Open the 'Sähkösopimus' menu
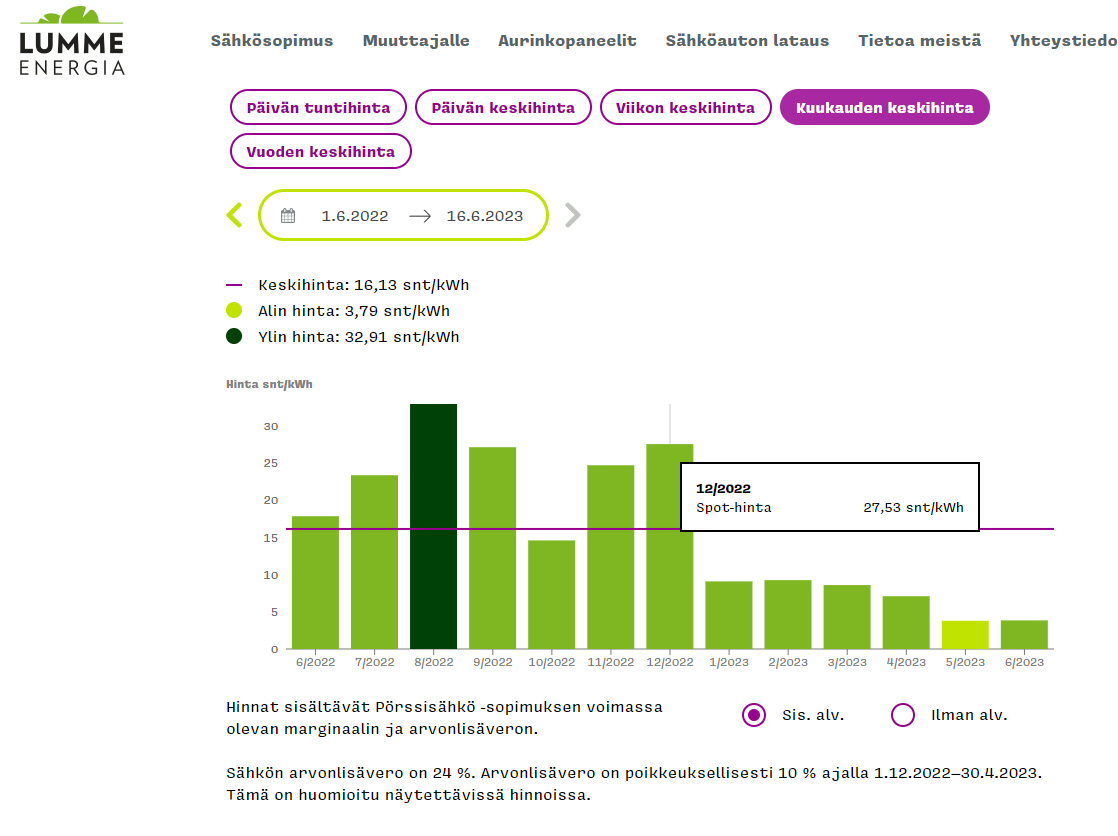 pyautogui.click(x=272, y=41)
